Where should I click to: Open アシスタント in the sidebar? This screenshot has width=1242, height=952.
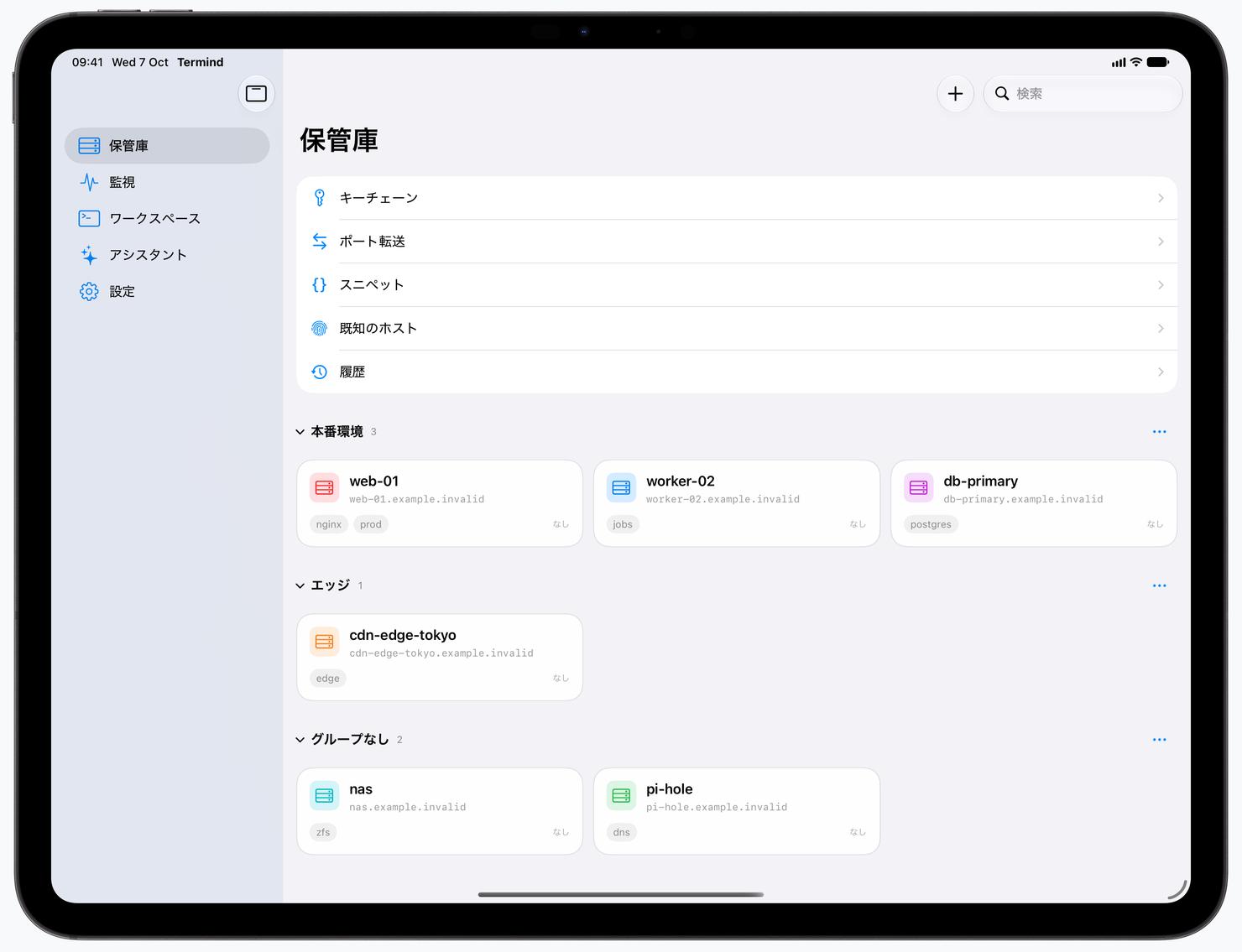[x=167, y=255]
